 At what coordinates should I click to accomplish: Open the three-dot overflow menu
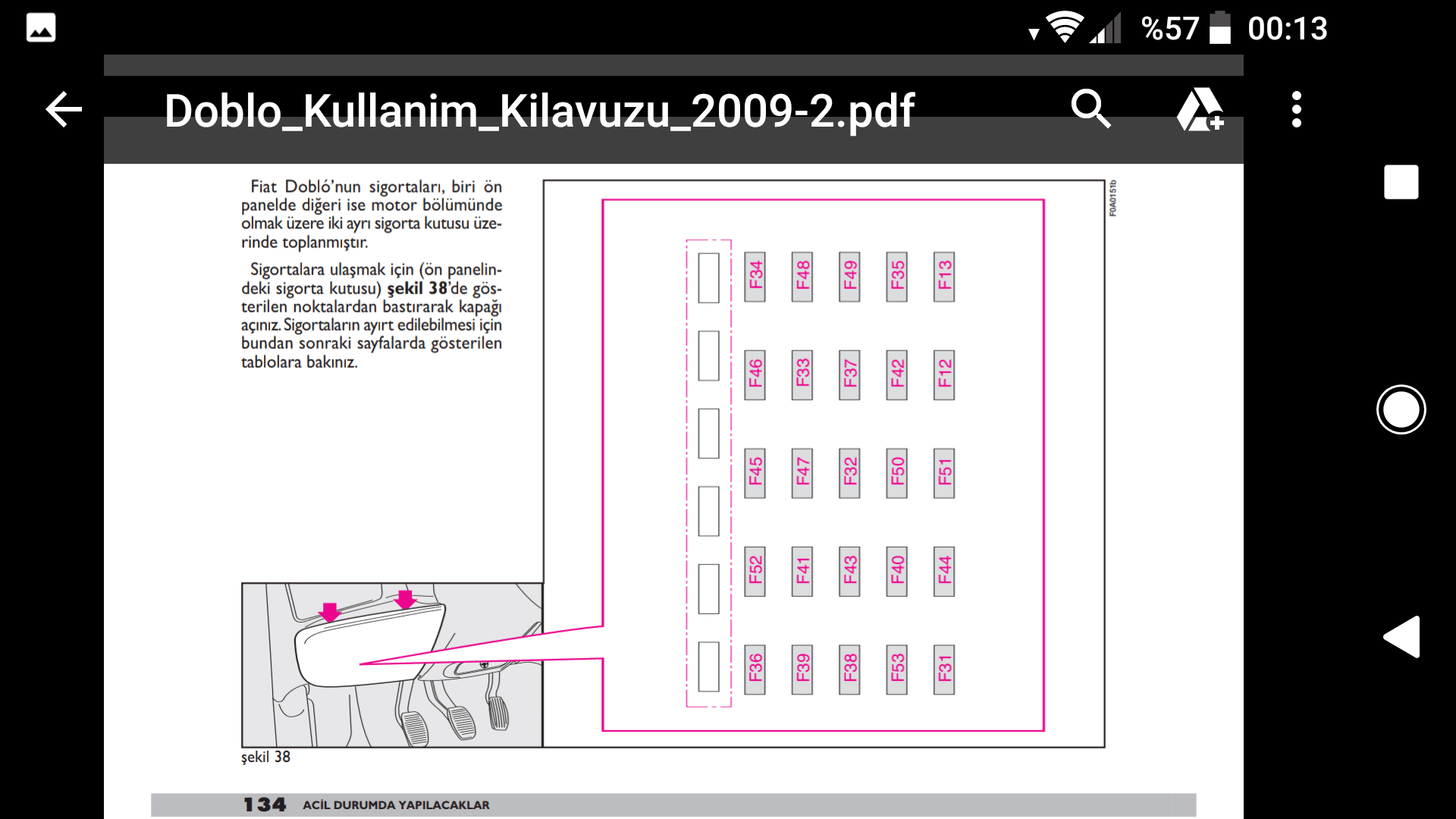(x=1296, y=110)
